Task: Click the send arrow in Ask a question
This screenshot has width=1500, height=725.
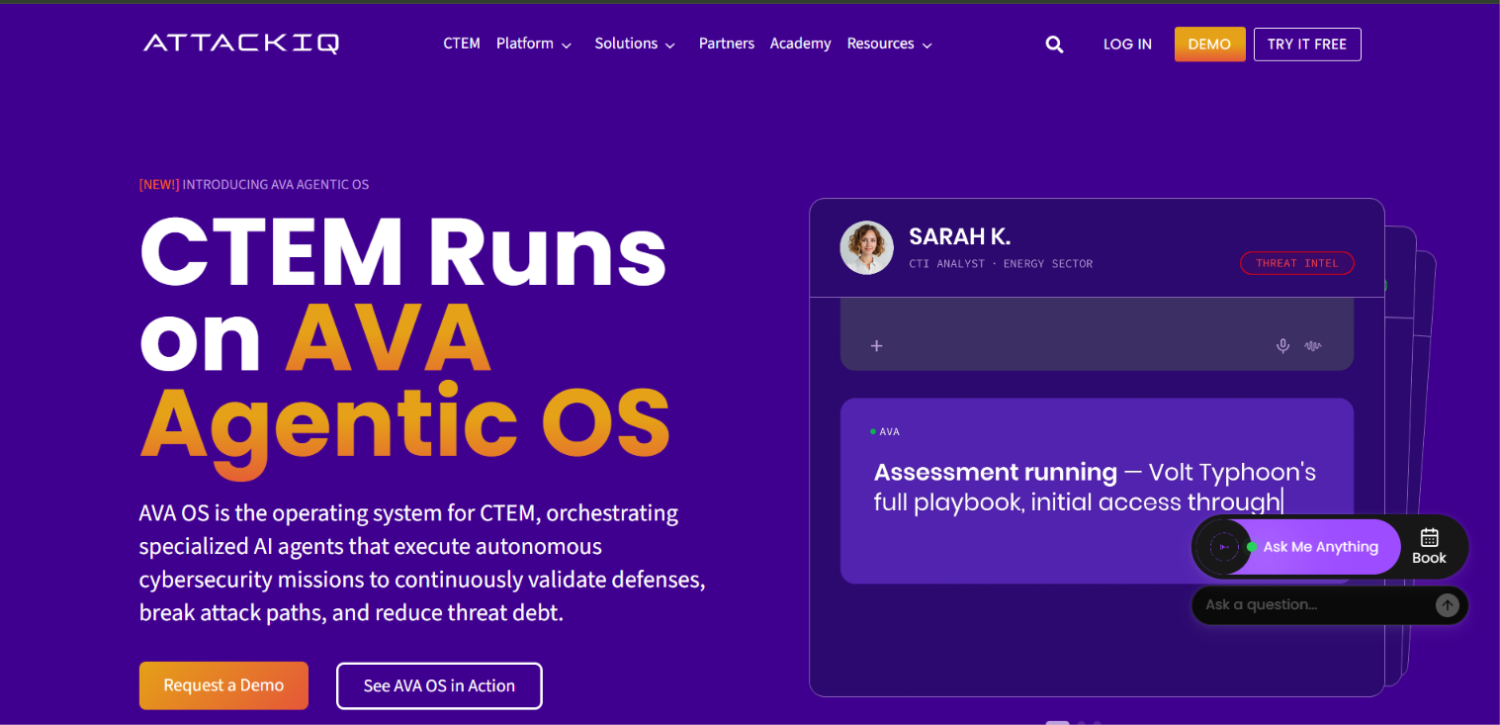Action: 1447,605
